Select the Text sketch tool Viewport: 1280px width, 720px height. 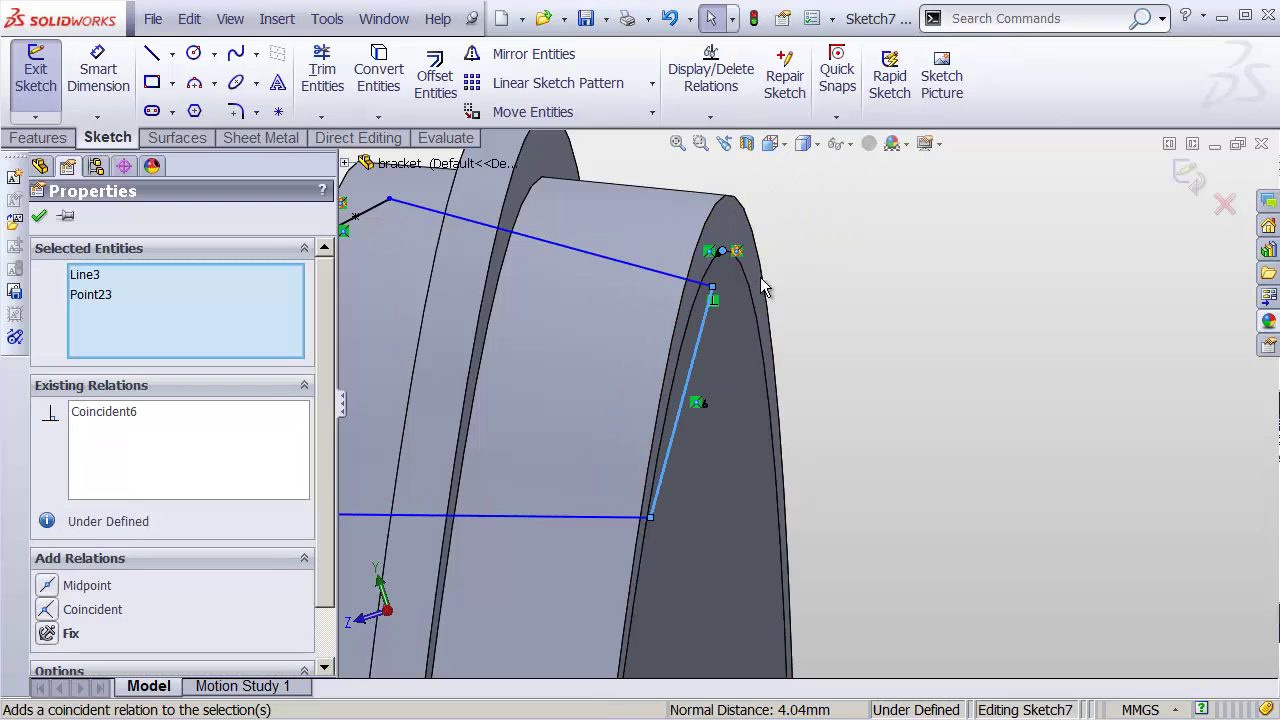pyautogui.click(x=278, y=83)
